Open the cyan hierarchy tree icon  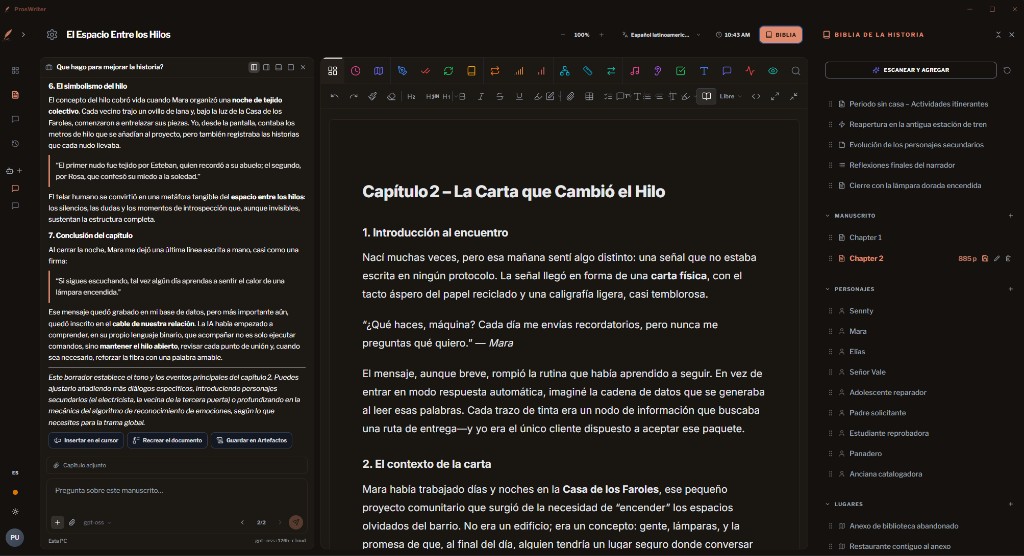coord(564,71)
